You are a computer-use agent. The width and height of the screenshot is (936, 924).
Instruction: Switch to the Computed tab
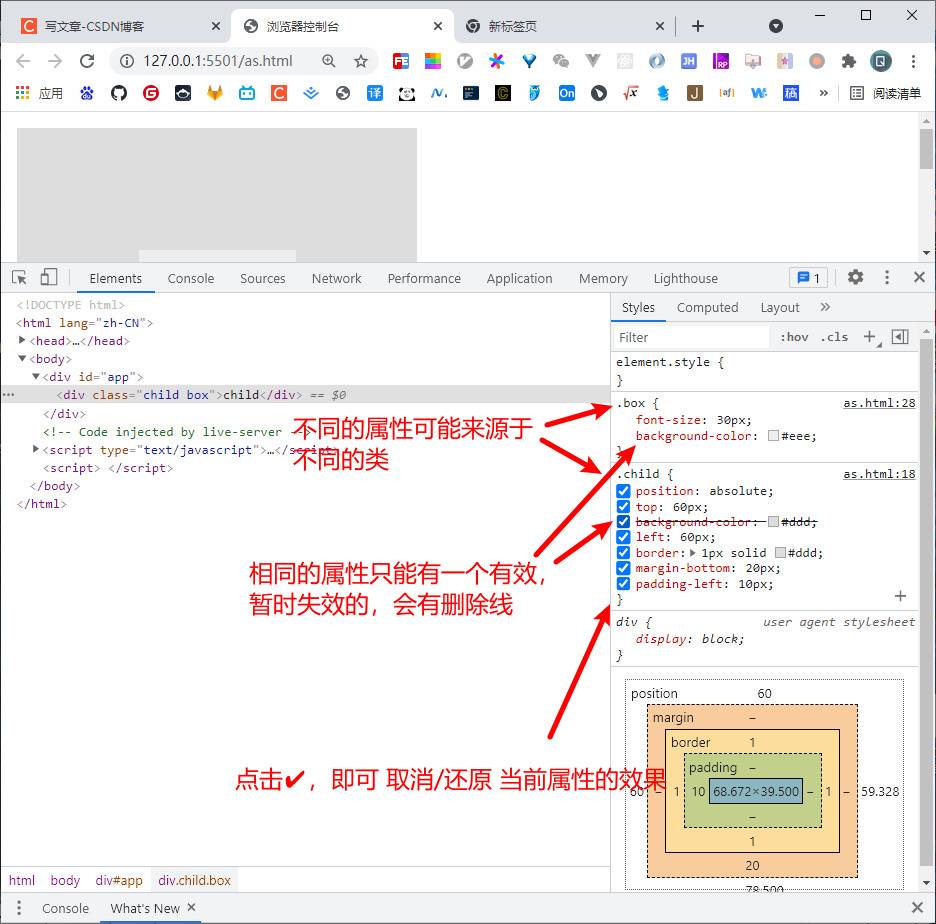click(x=707, y=307)
